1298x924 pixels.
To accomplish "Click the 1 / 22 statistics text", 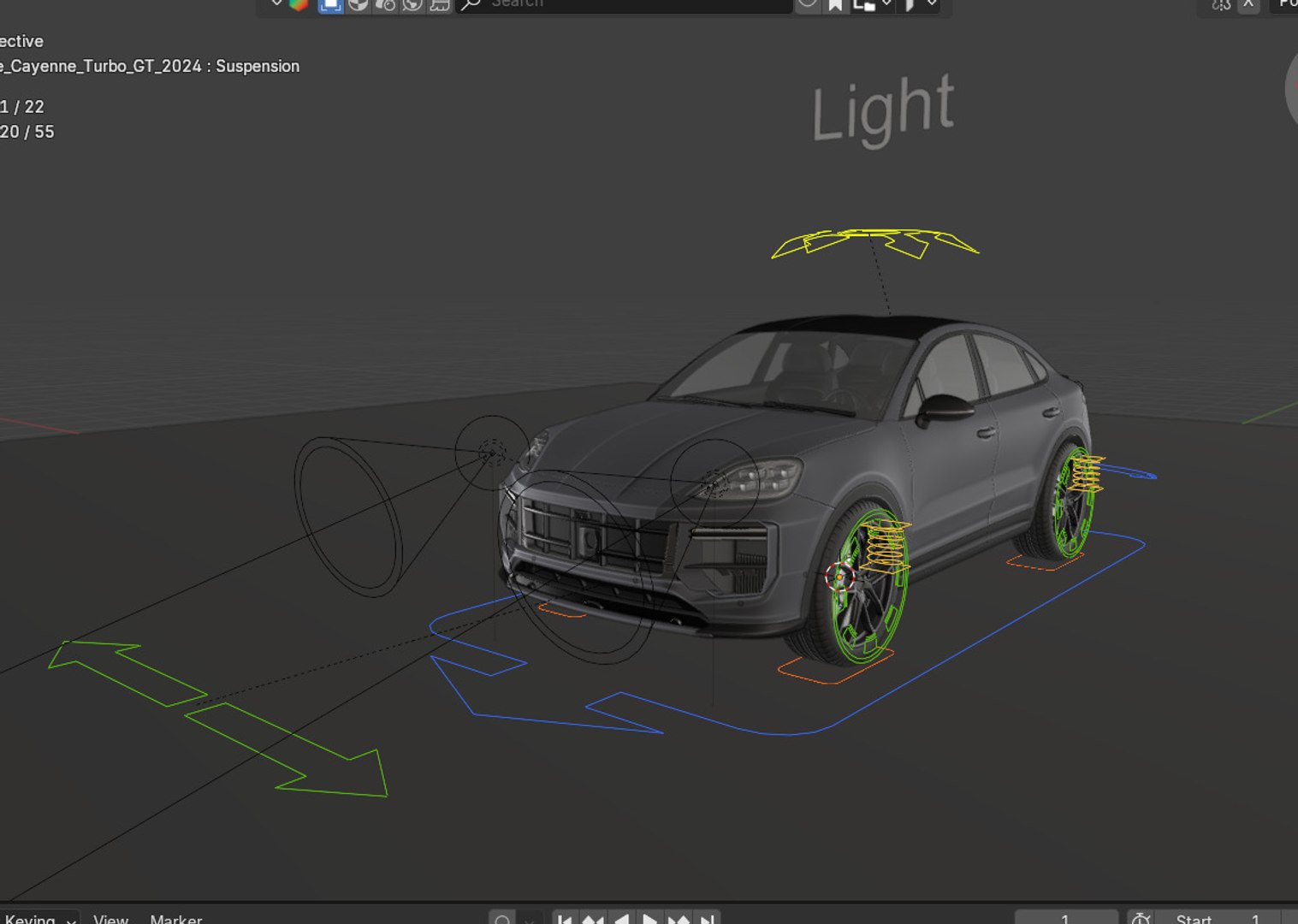I will 22,107.
